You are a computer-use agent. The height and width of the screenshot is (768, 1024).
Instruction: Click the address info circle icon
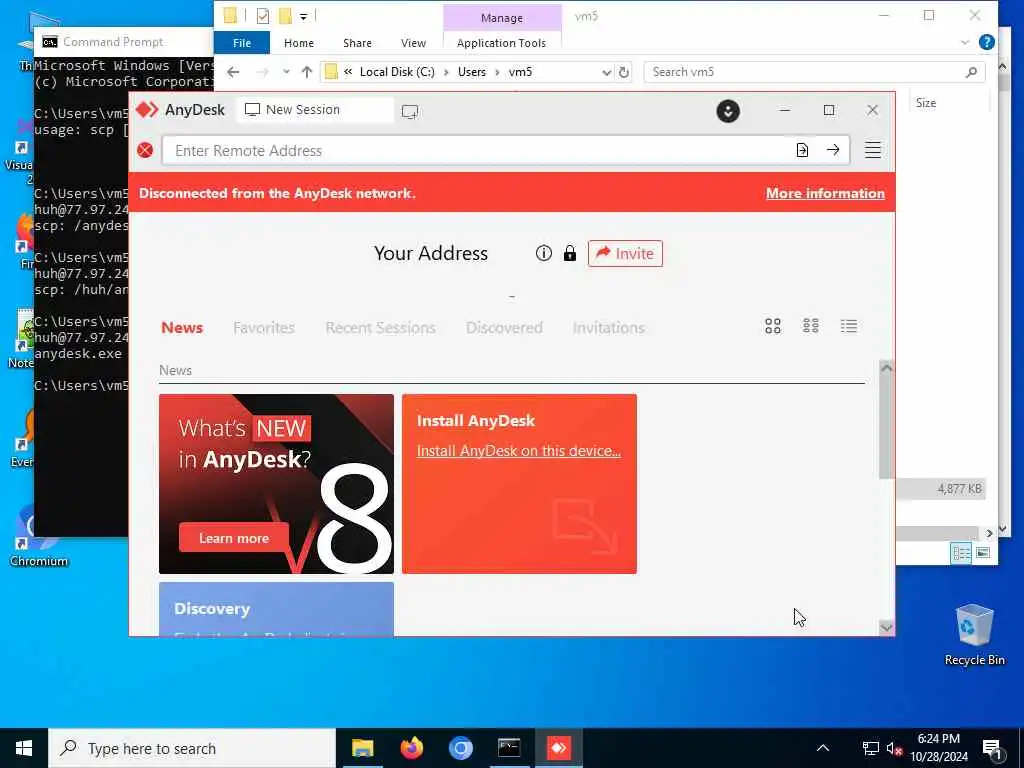543,253
